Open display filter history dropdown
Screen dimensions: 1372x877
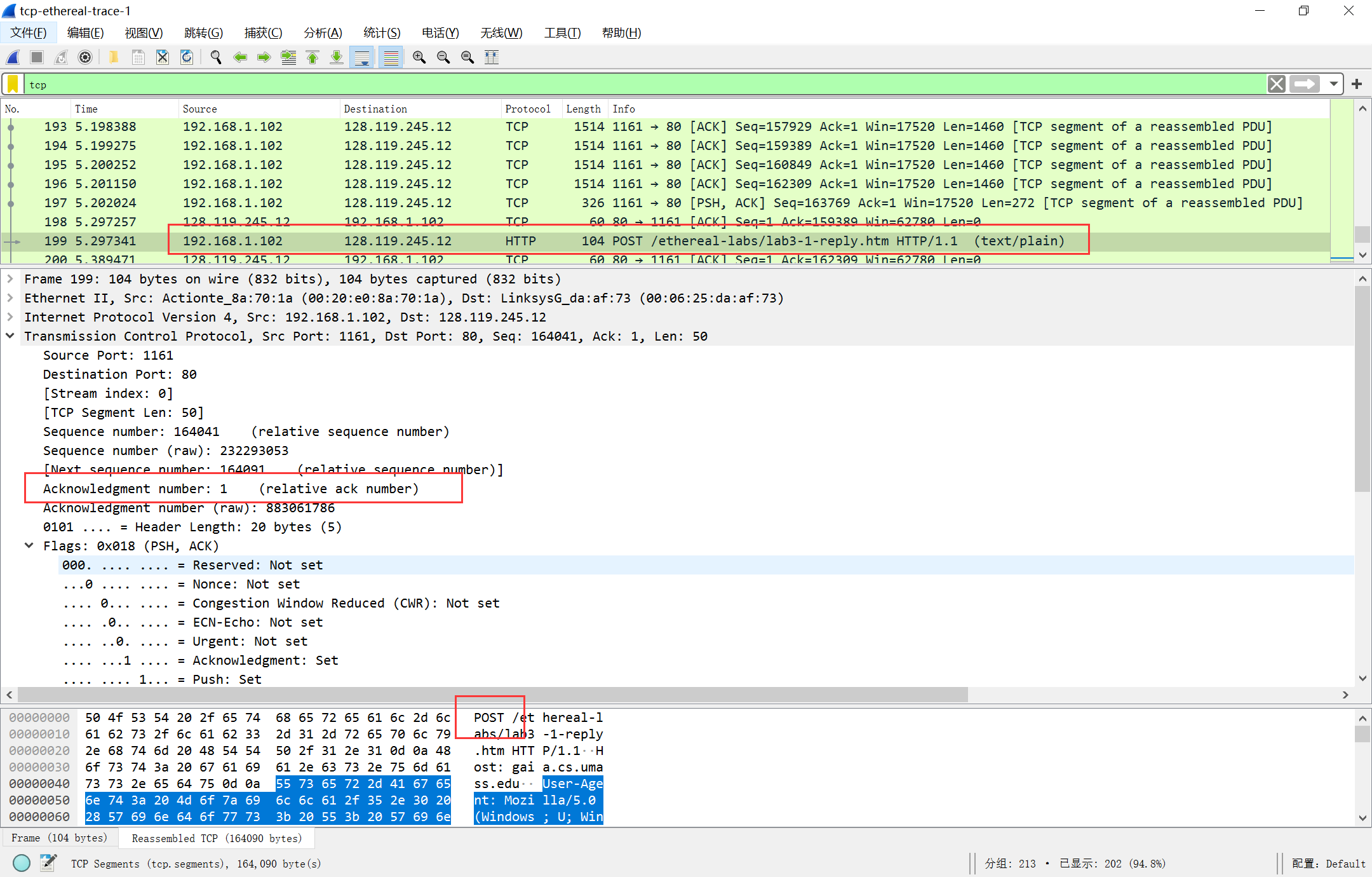1334,85
